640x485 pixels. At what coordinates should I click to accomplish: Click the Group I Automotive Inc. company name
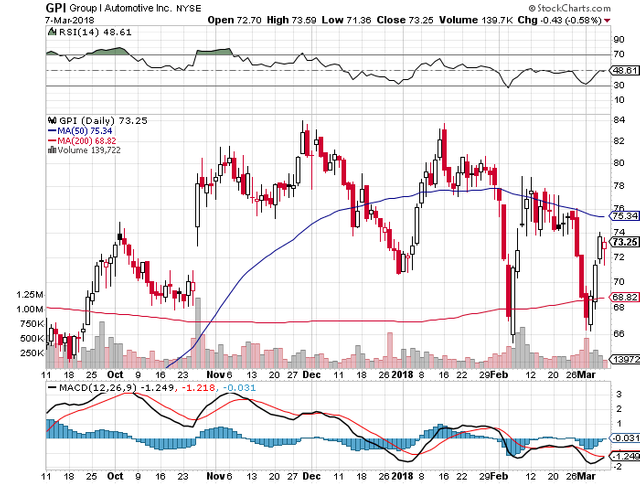point(120,8)
